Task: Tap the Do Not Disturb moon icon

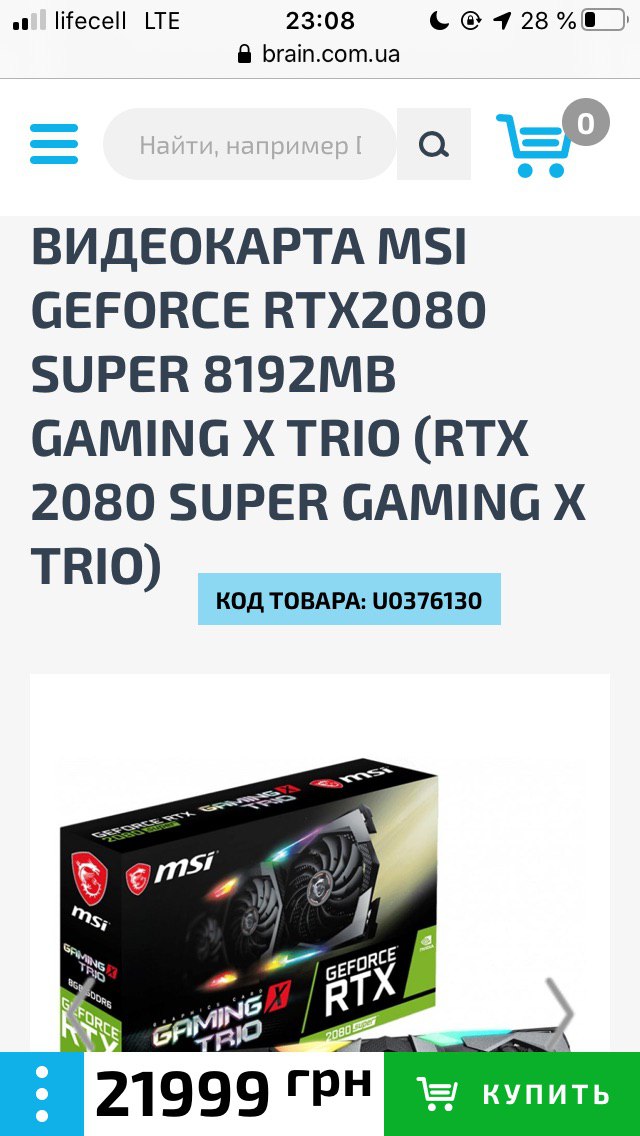Action: pos(439,20)
